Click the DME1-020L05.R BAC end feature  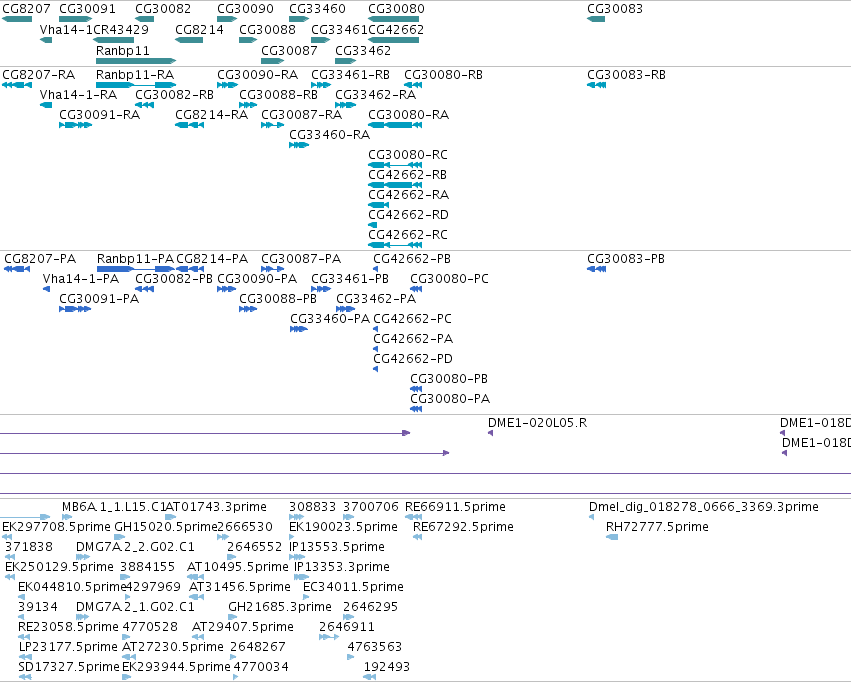[491, 433]
